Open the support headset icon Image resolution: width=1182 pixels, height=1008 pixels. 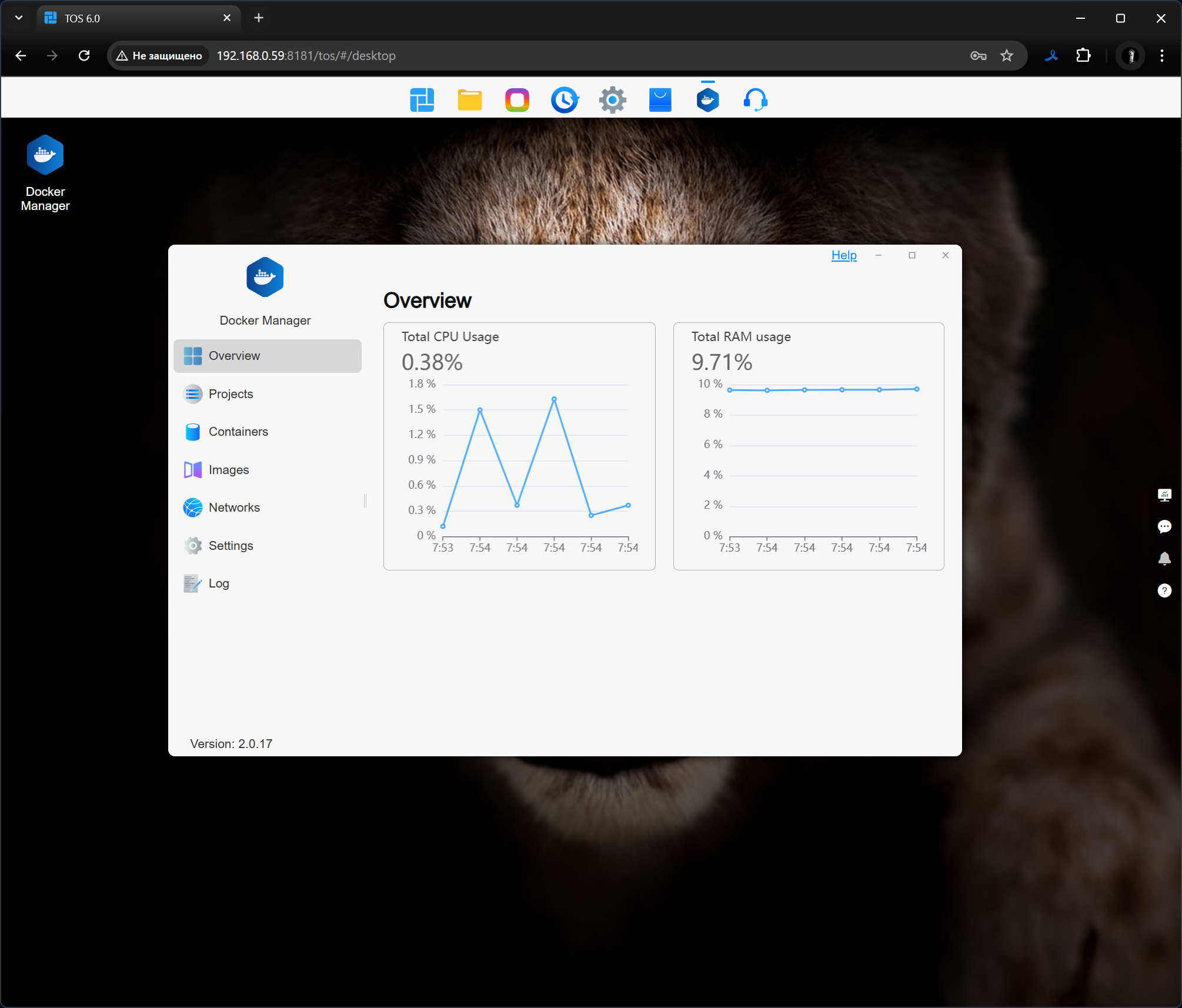point(755,100)
